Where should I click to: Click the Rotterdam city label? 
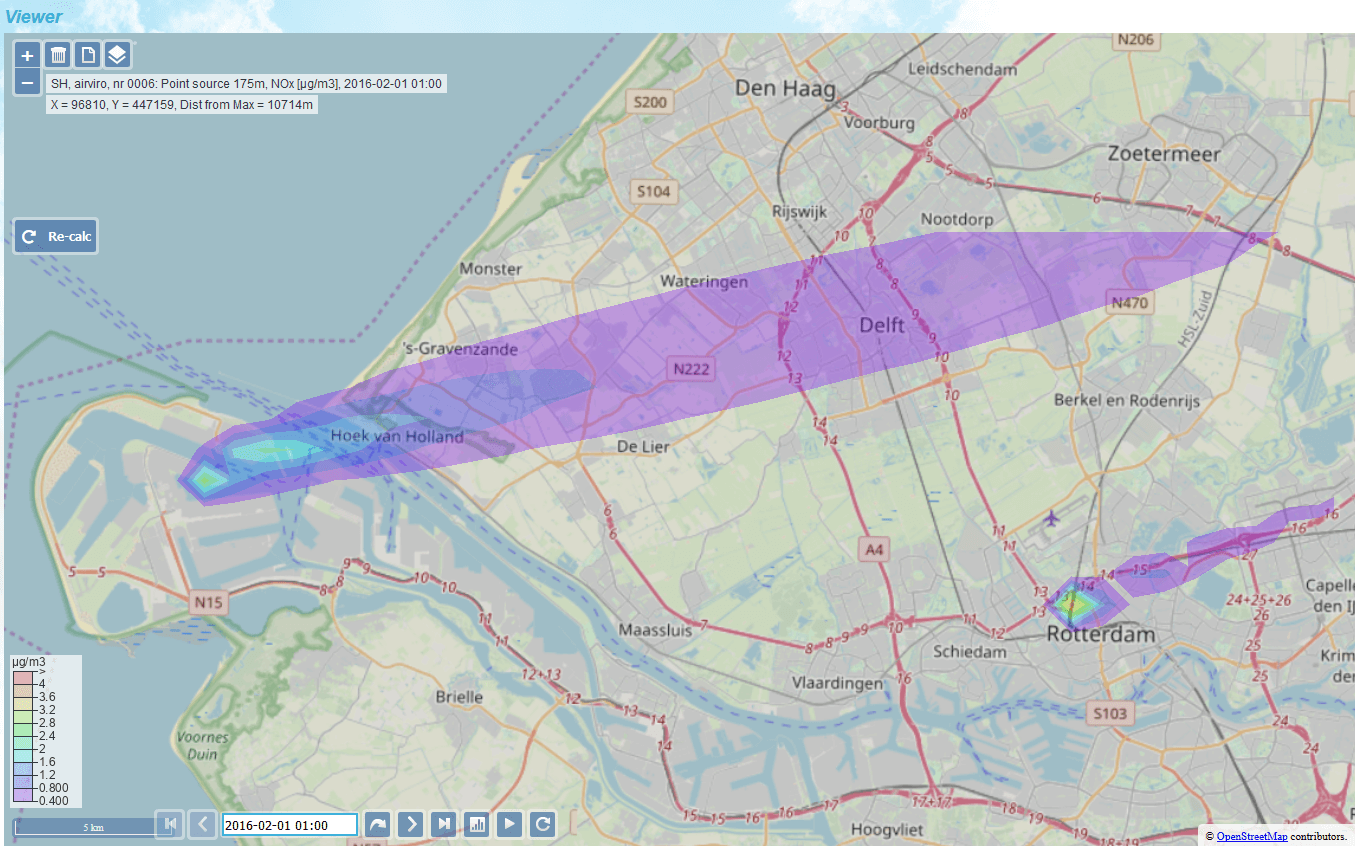tap(1101, 635)
